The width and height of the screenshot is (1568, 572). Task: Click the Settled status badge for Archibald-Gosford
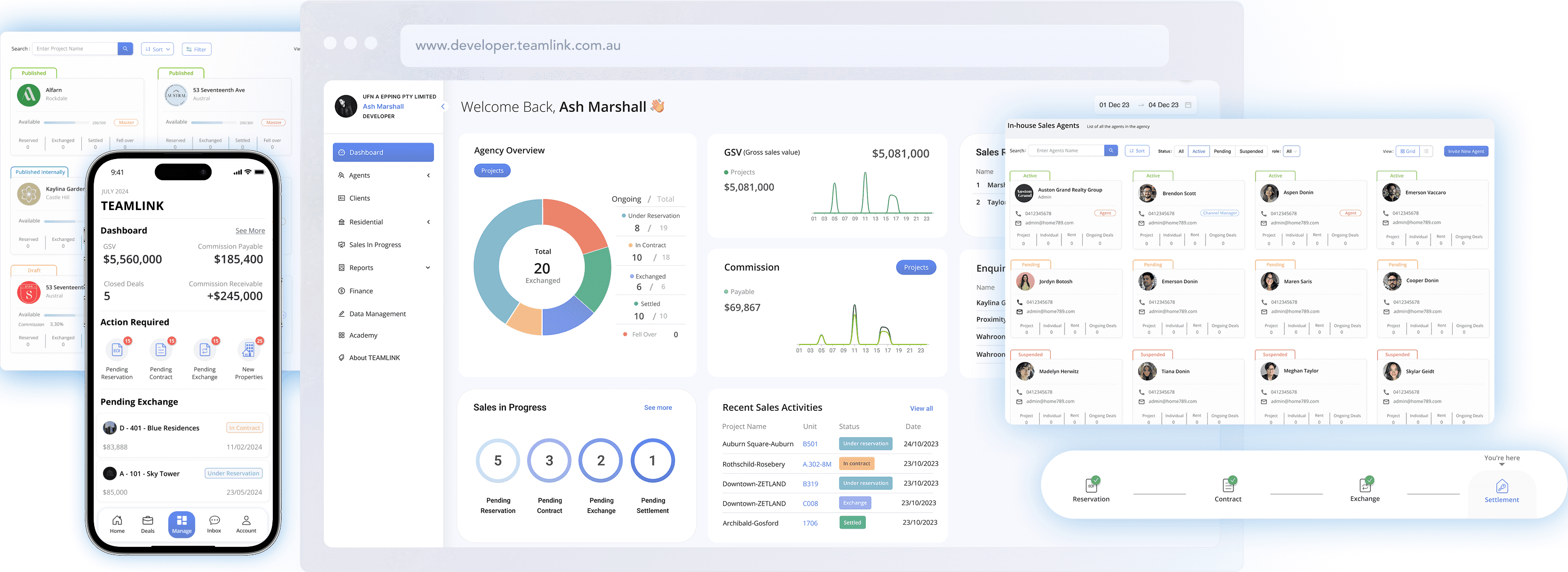coord(852,523)
